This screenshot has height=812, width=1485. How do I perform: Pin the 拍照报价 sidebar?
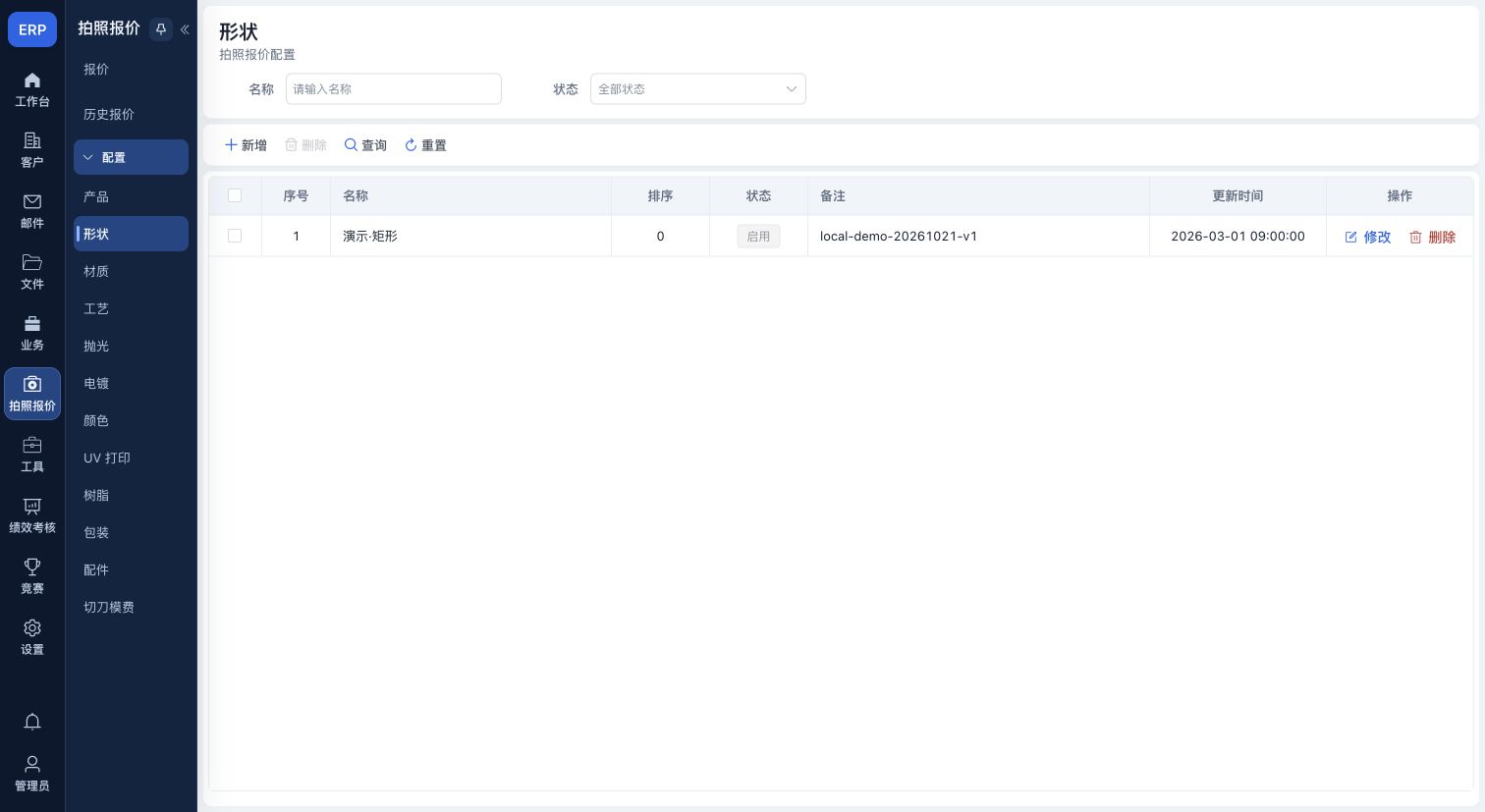tap(161, 29)
